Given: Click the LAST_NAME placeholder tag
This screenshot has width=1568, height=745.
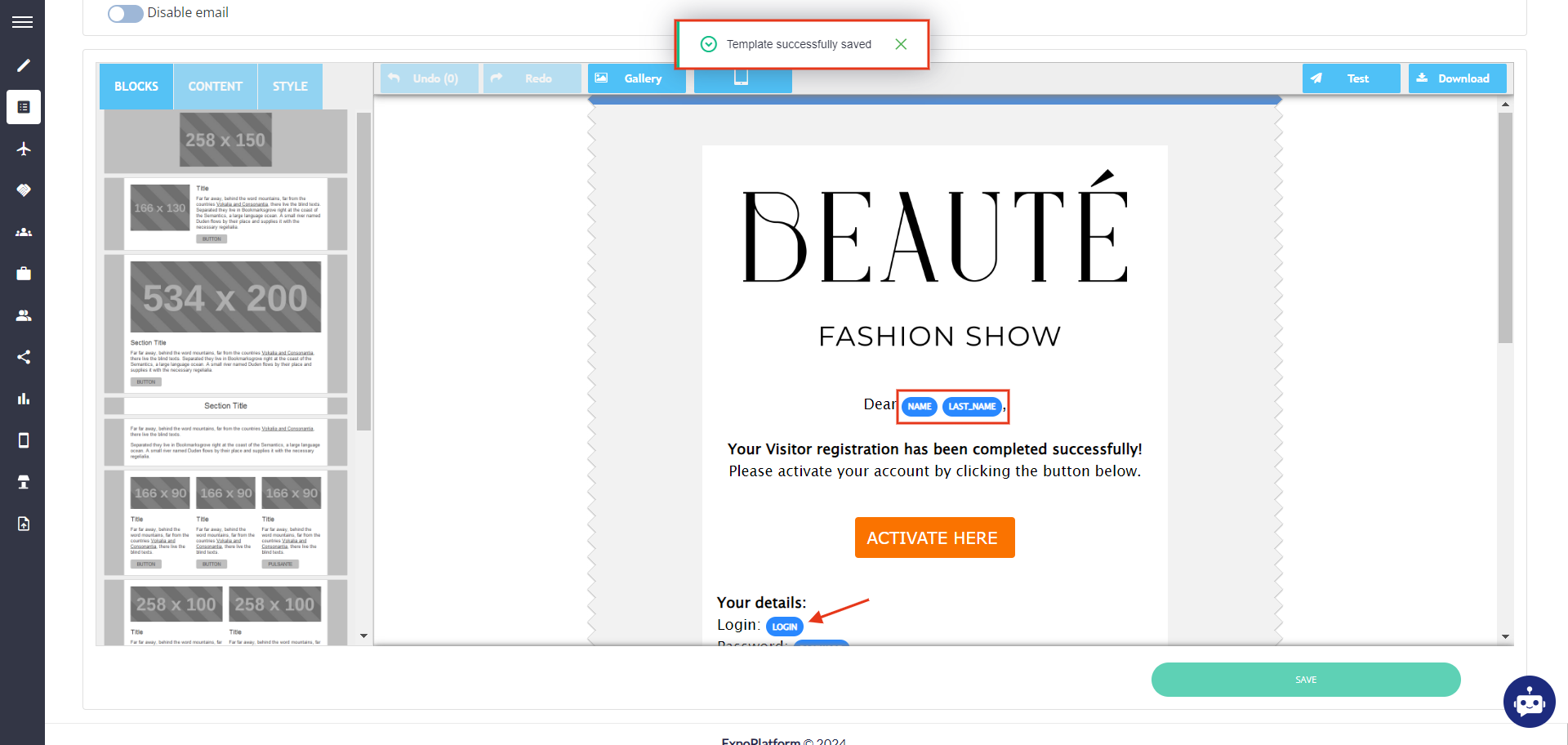Looking at the screenshot, I should tap(972, 406).
